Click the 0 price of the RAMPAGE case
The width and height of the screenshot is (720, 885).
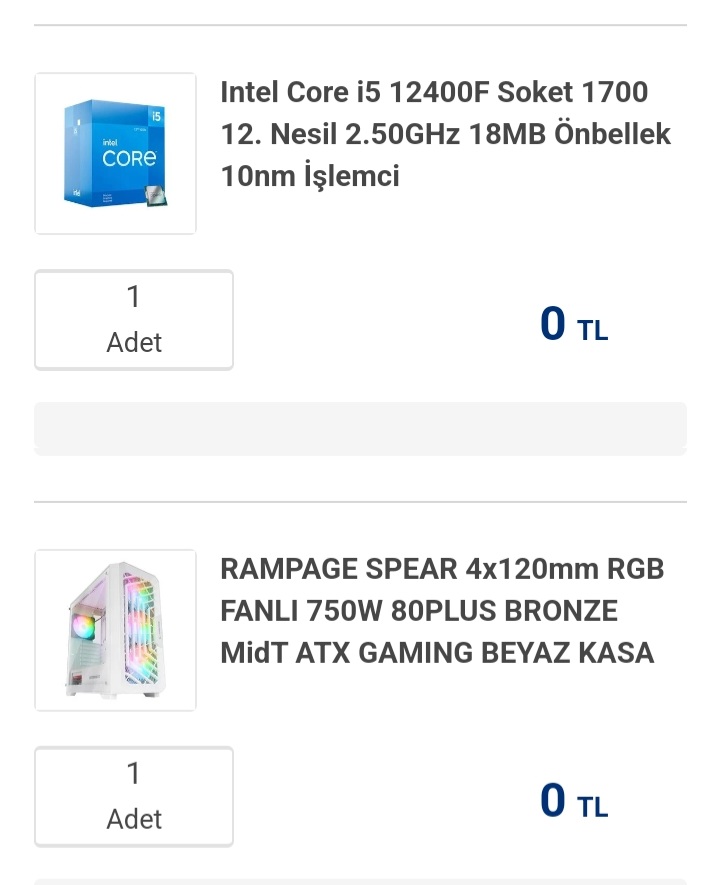point(553,800)
